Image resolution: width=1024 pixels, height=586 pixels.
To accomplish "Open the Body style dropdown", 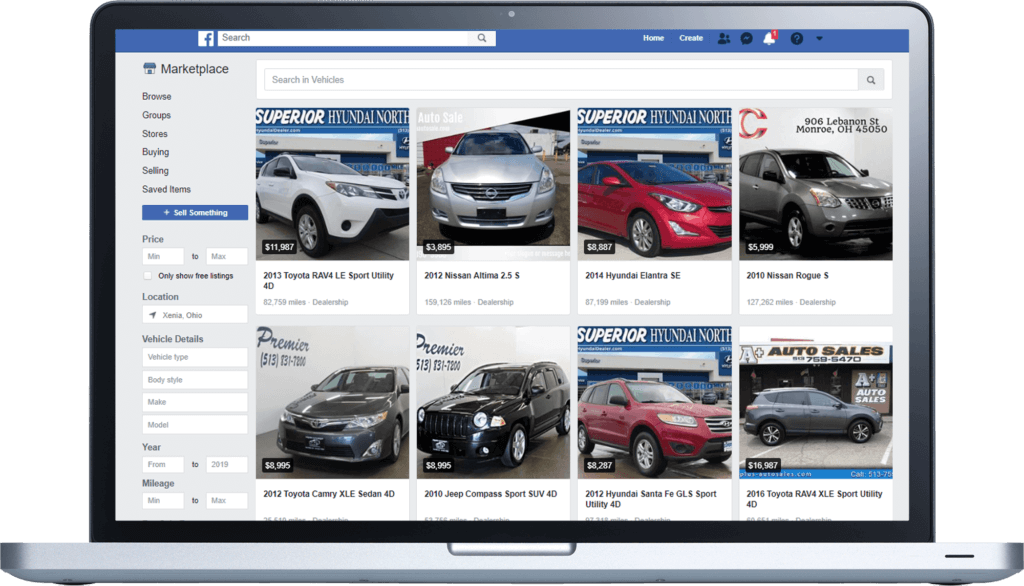I will [195, 380].
